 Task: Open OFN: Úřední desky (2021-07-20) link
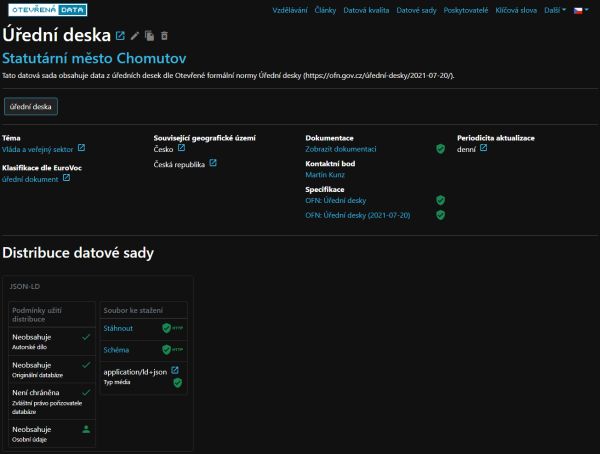358,215
